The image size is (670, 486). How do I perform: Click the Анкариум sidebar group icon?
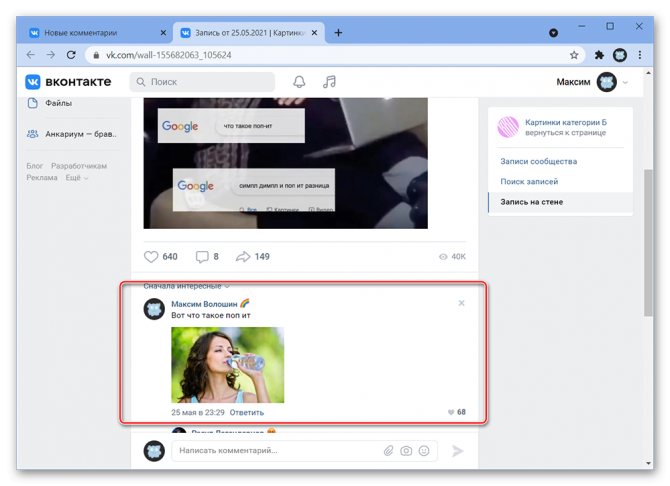(32, 134)
